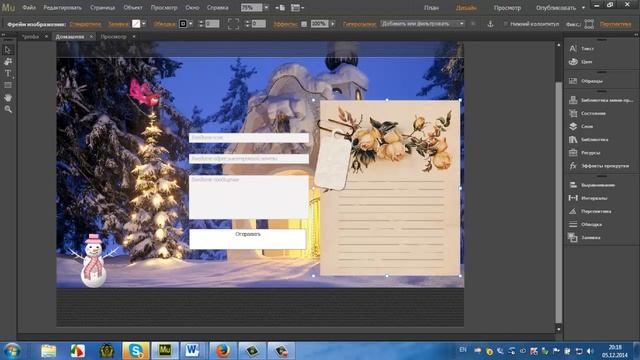
Task: Click the stroke weight stepper arrows
Action: 200,24
